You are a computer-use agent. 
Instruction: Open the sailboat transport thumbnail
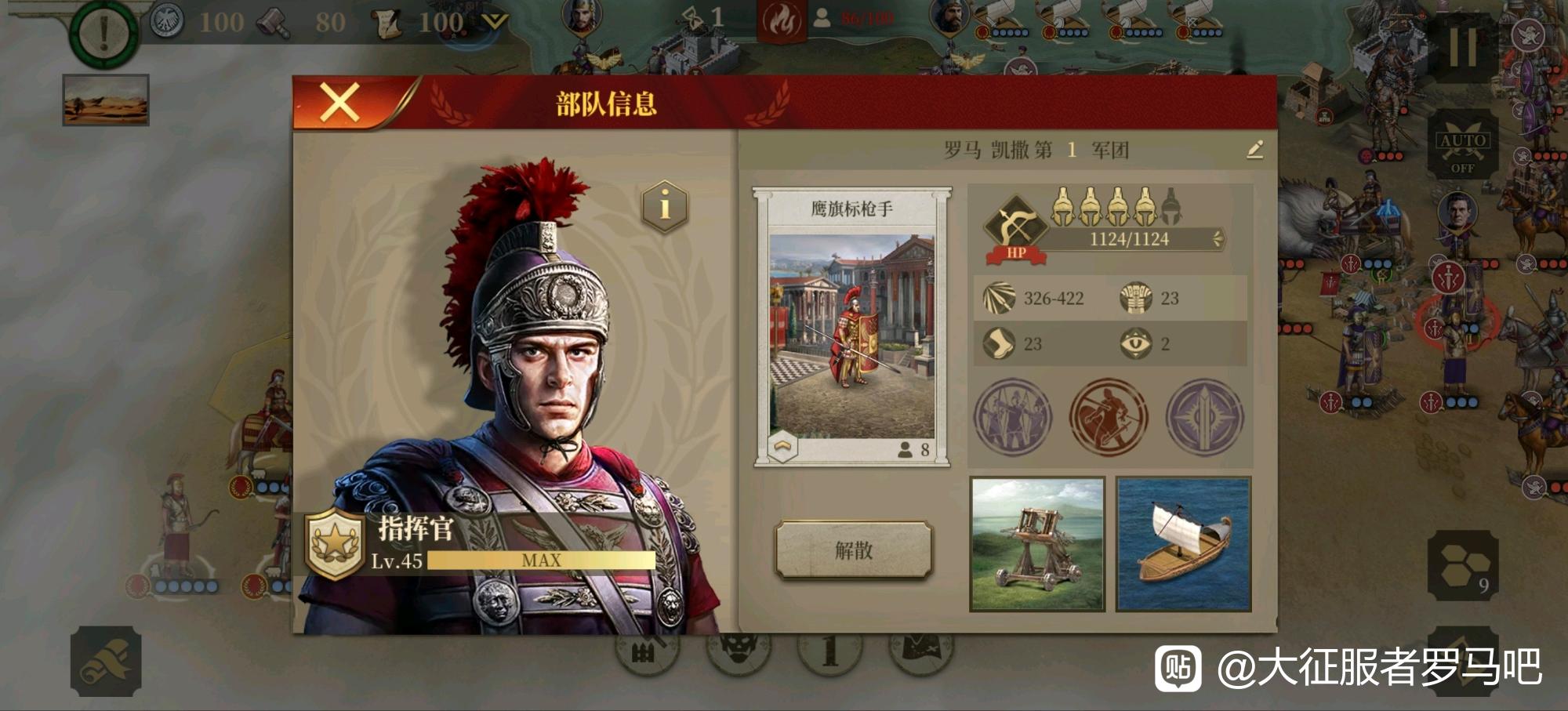[1183, 544]
